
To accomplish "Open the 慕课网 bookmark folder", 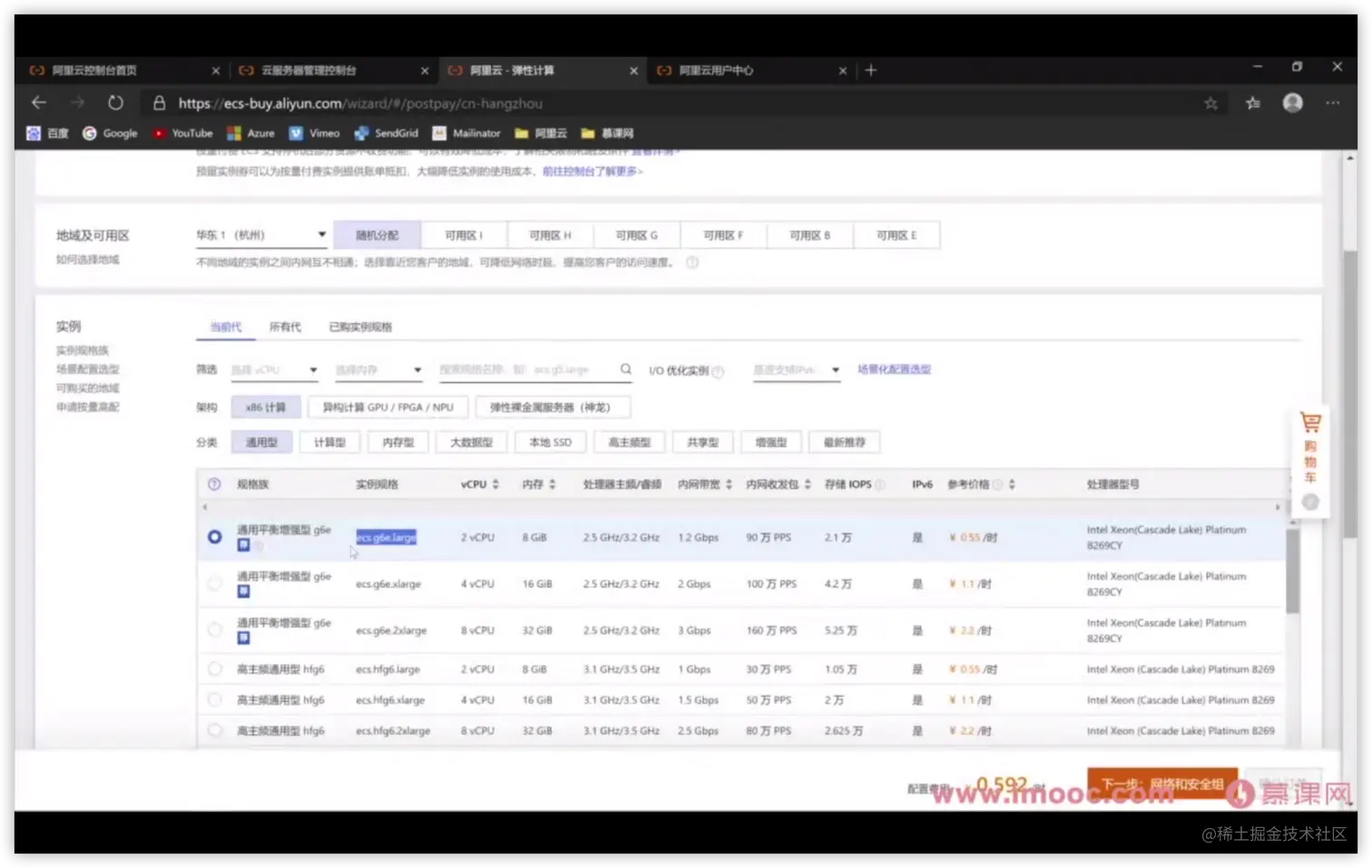I will (x=607, y=133).
